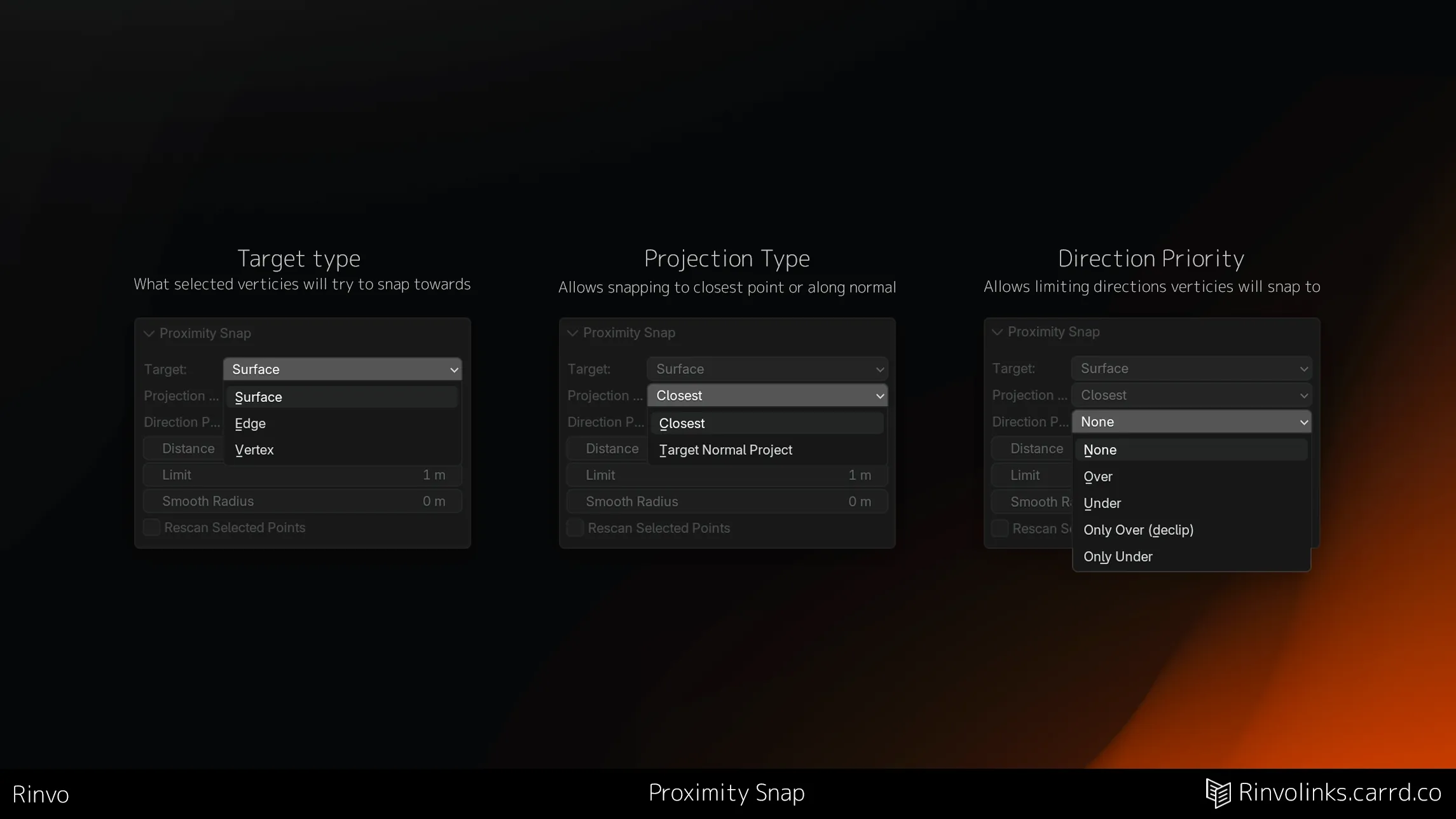Screen dimensions: 1456x819
Task: Select Closest option in projection list
Action: click(767, 423)
